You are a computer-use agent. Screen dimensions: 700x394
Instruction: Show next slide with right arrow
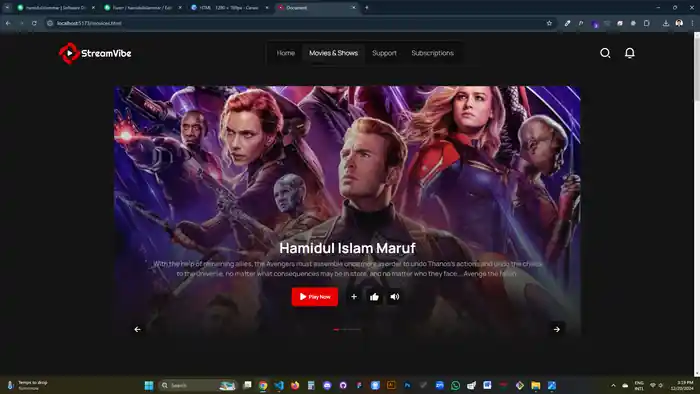pos(557,329)
